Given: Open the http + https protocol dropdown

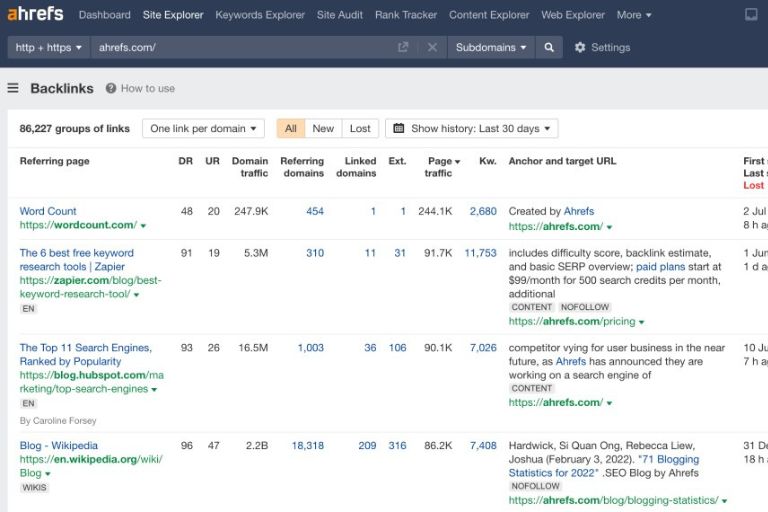Looking at the screenshot, I should coord(48,48).
